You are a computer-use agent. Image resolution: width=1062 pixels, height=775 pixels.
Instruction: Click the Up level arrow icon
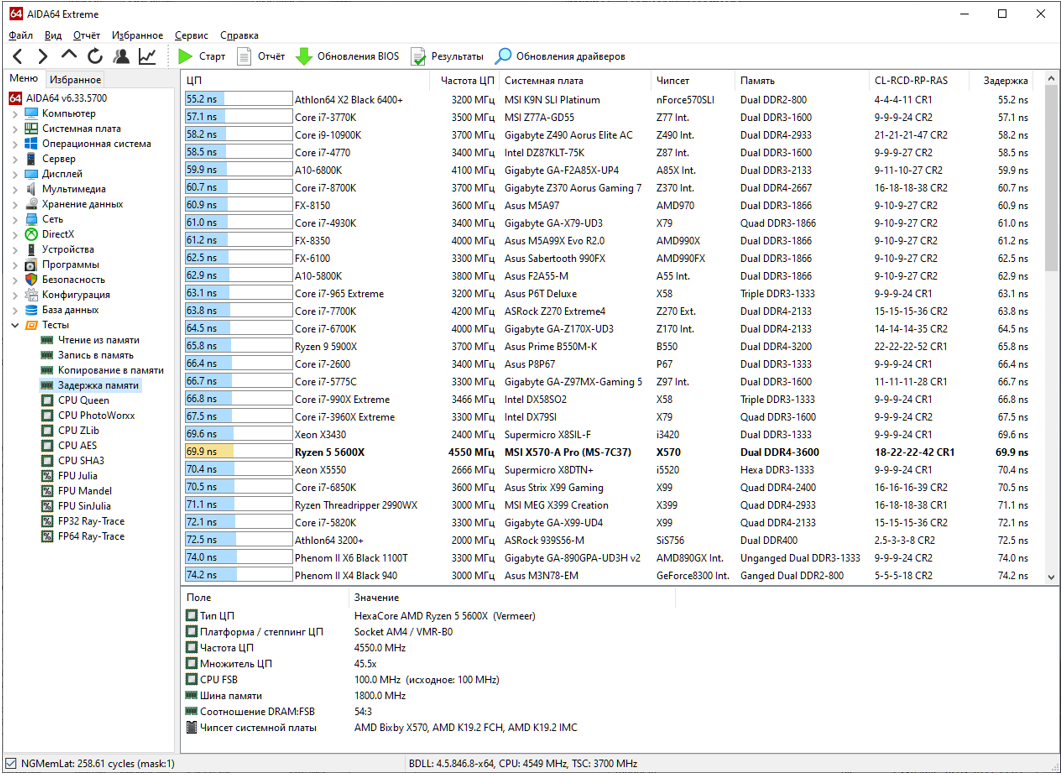coord(68,55)
